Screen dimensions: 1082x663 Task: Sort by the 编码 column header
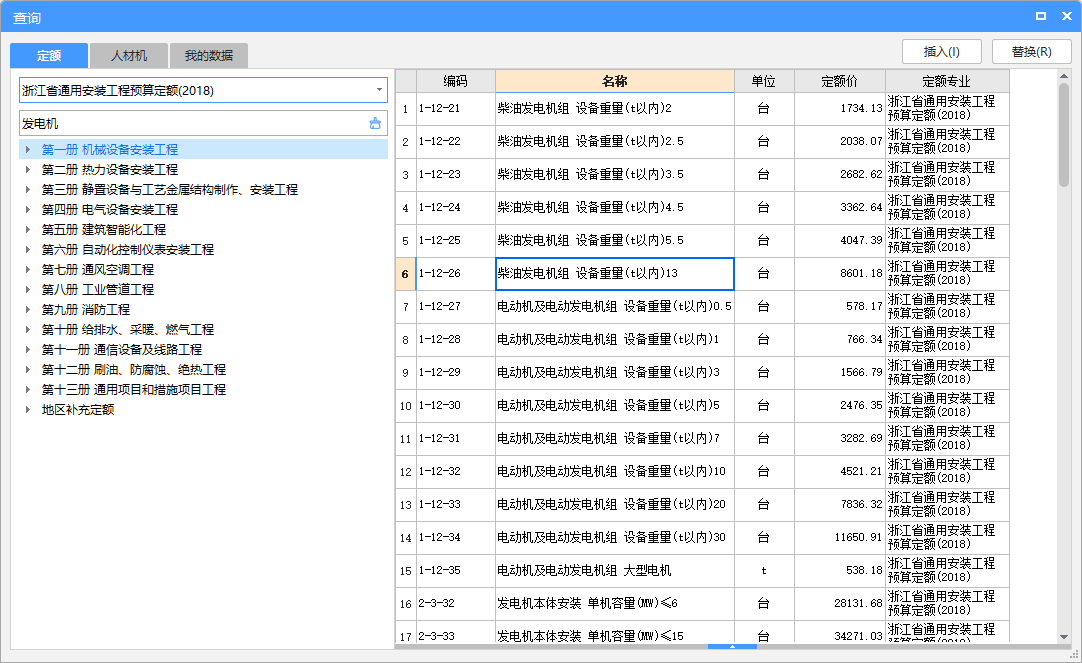(x=455, y=81)
